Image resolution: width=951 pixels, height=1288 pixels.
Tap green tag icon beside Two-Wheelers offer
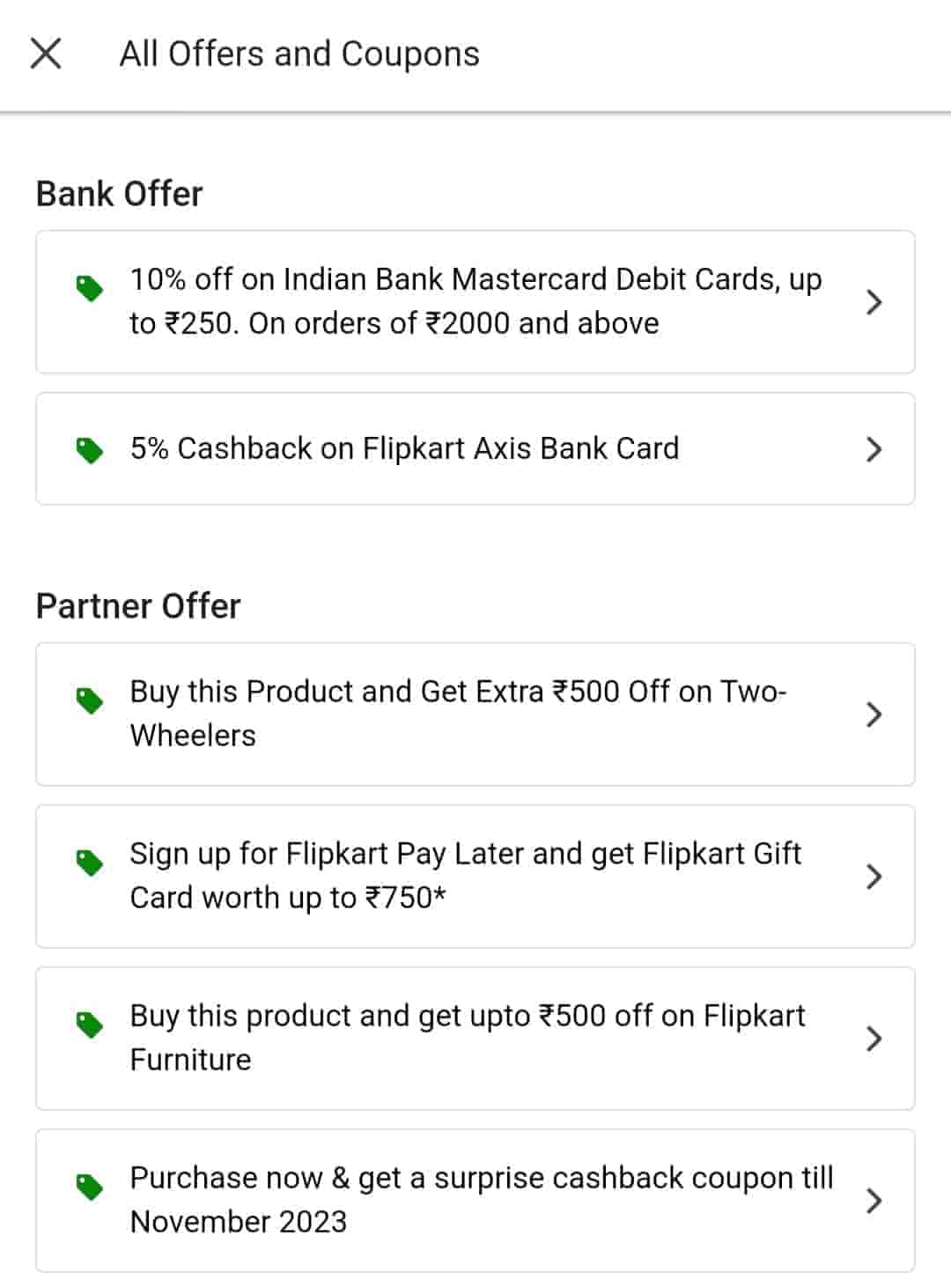point(90,700)
